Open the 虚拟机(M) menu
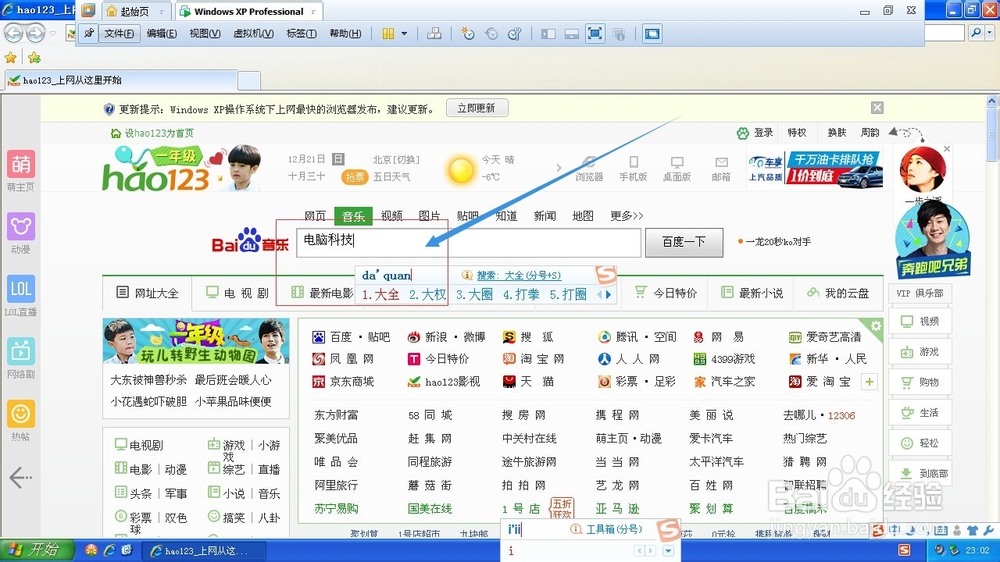The image size is (1000, 562). pos(253,33)
